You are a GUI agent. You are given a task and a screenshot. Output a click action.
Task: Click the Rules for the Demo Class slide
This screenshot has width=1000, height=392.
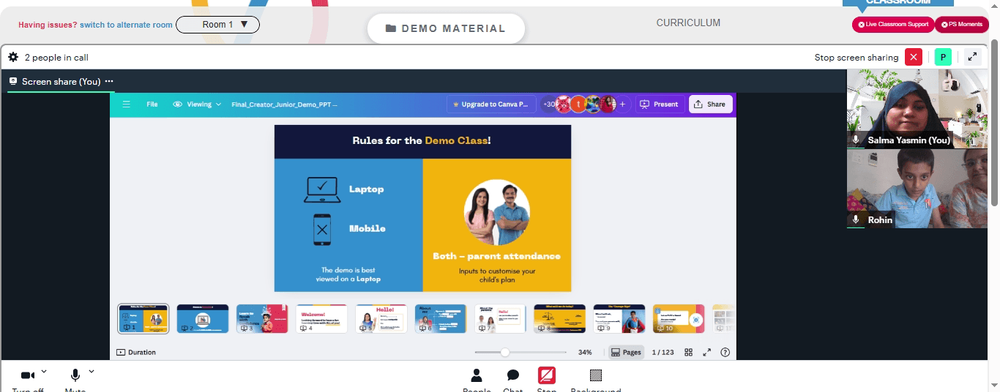tap(423, 208)
